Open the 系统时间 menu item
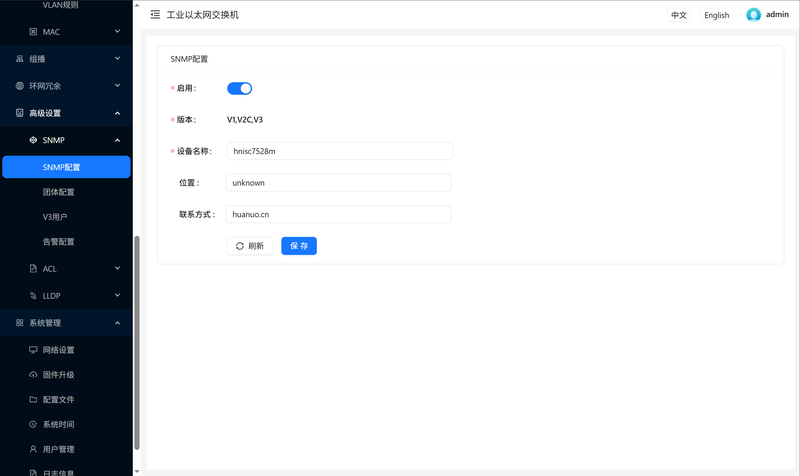This screenshot has height=476, width=800. click(x=66, y=424)
